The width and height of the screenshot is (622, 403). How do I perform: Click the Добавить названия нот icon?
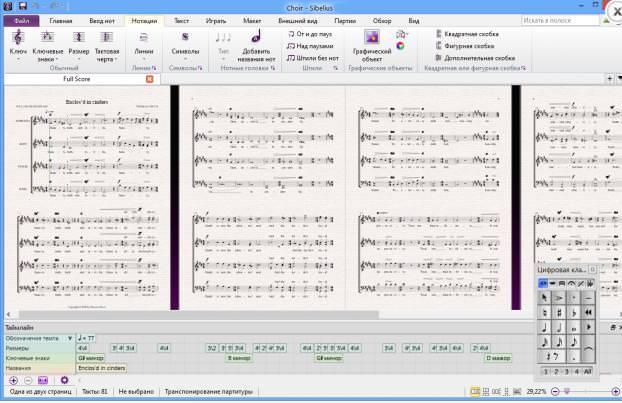tap(256, 37)
